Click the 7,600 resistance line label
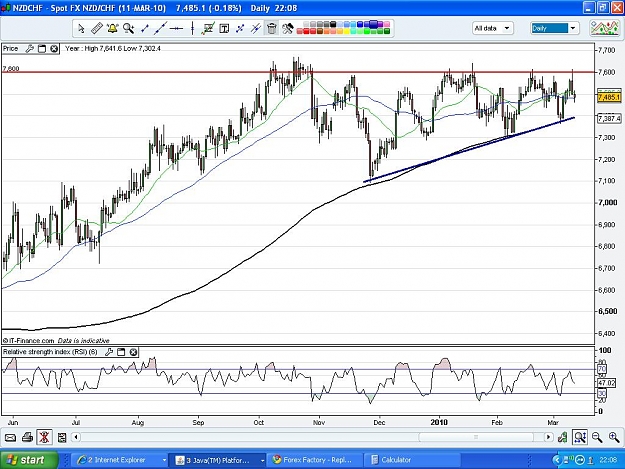Viewport: 625px width, 469px height. [x=11, y=69]
